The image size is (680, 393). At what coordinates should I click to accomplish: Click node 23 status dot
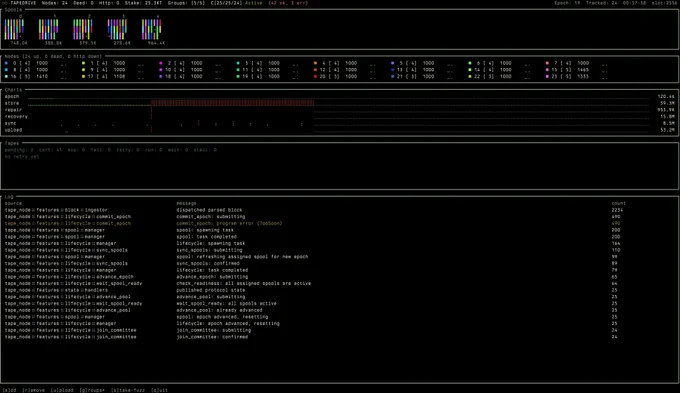547,77
